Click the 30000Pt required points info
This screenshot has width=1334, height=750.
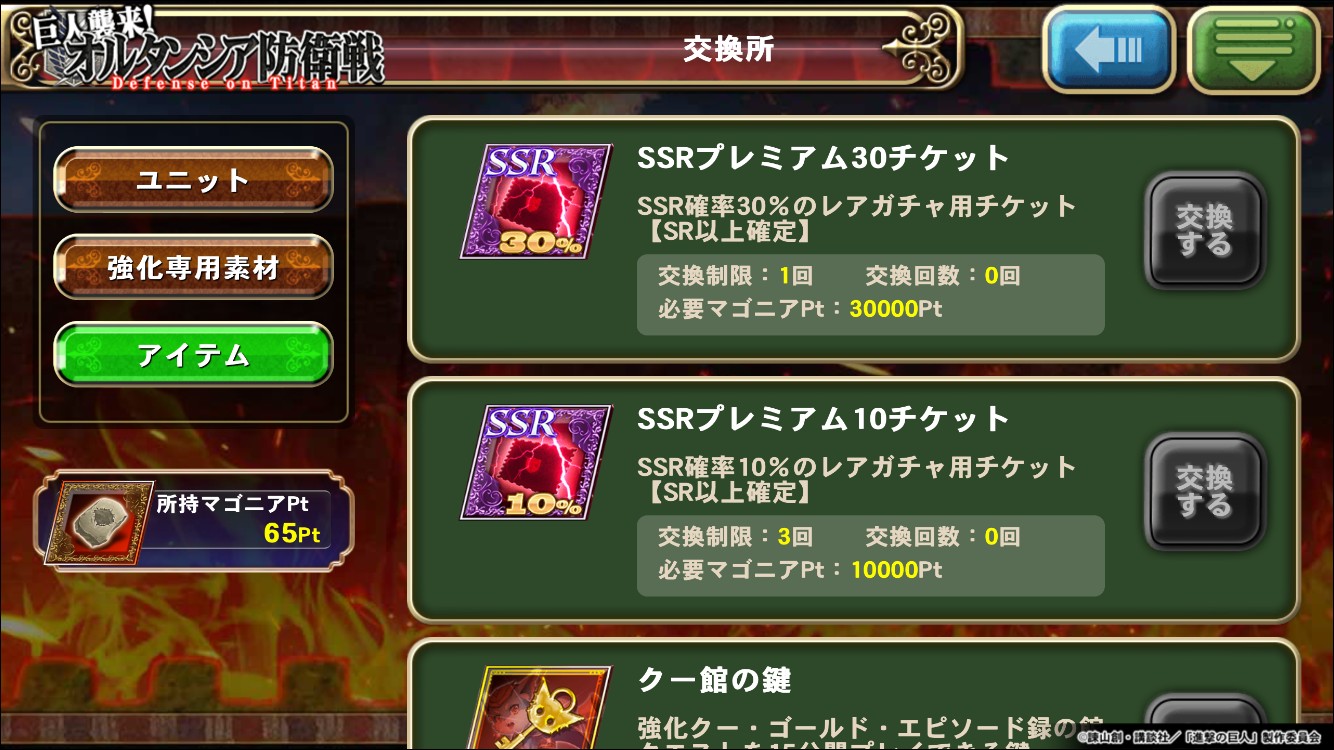pos(800,309)
